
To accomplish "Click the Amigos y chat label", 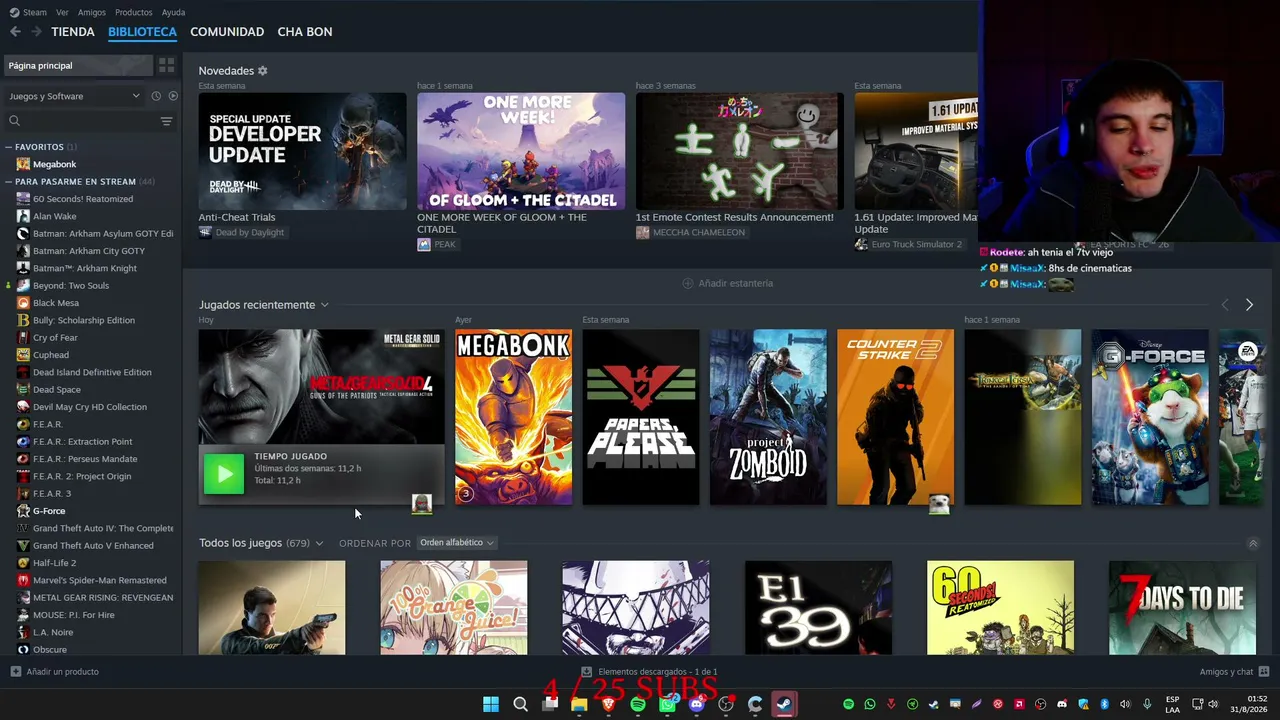I will pos(1226,672).
